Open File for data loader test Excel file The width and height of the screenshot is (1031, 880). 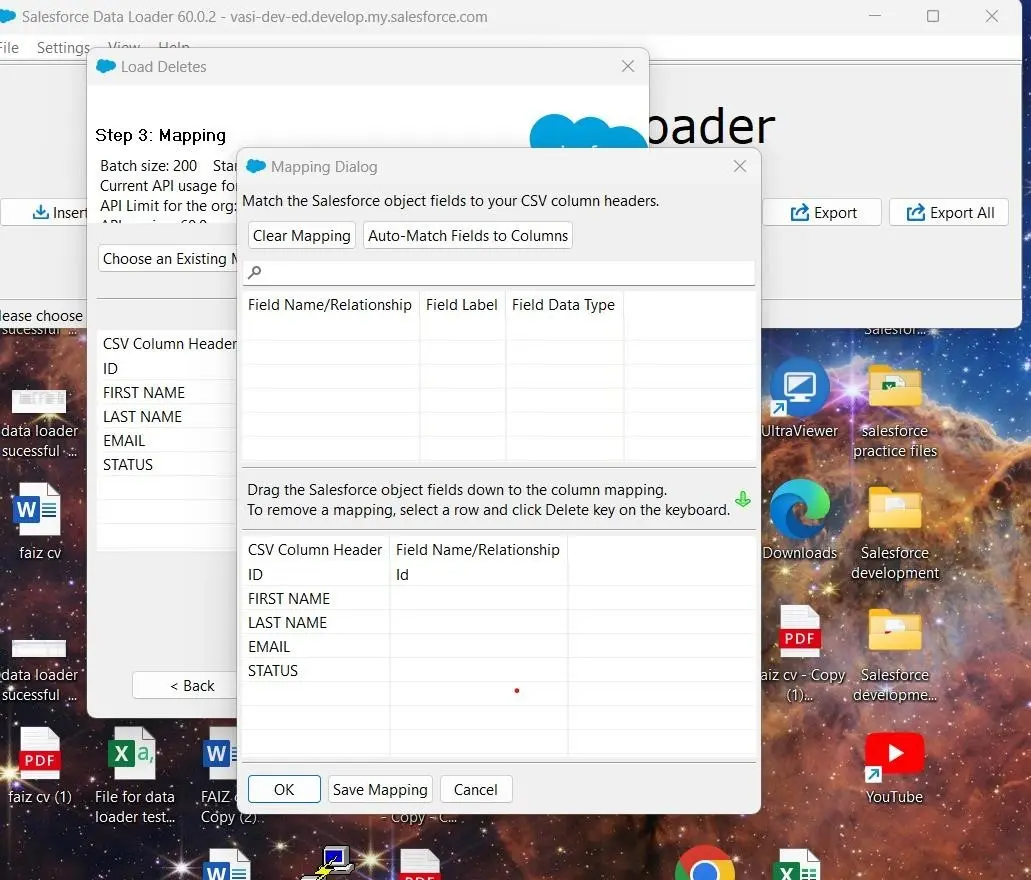click(x=133, y=759)
